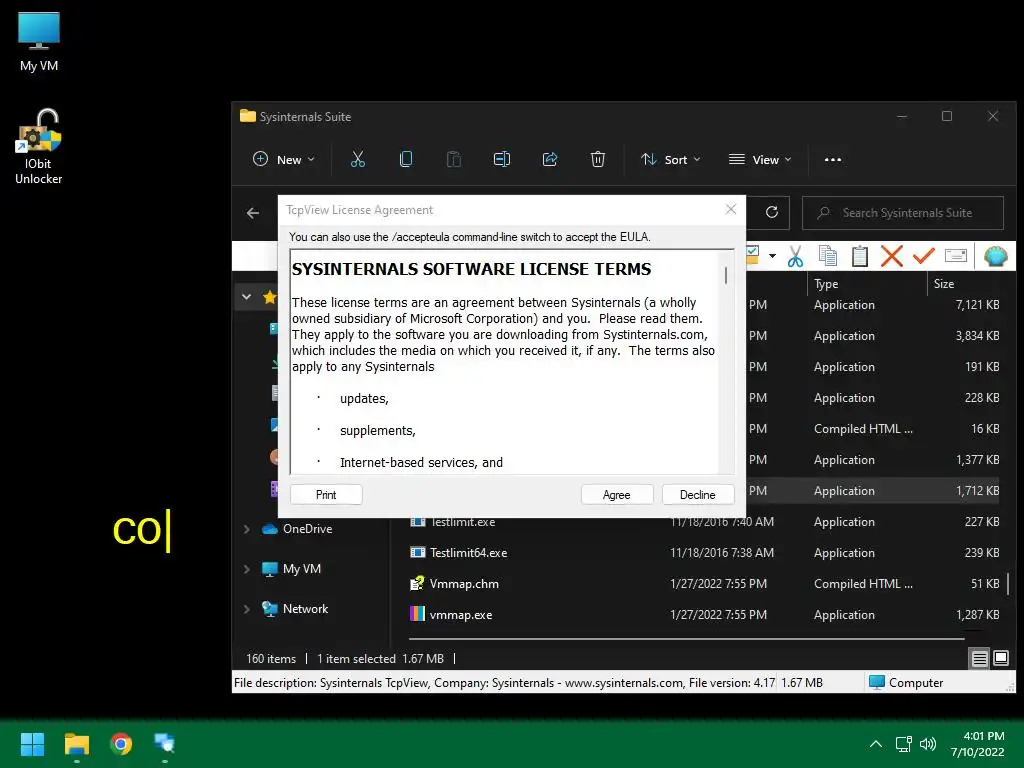Screen dimensions: 1024x768
Task: Click the Back arrow in Explorer
Action: 253,213
